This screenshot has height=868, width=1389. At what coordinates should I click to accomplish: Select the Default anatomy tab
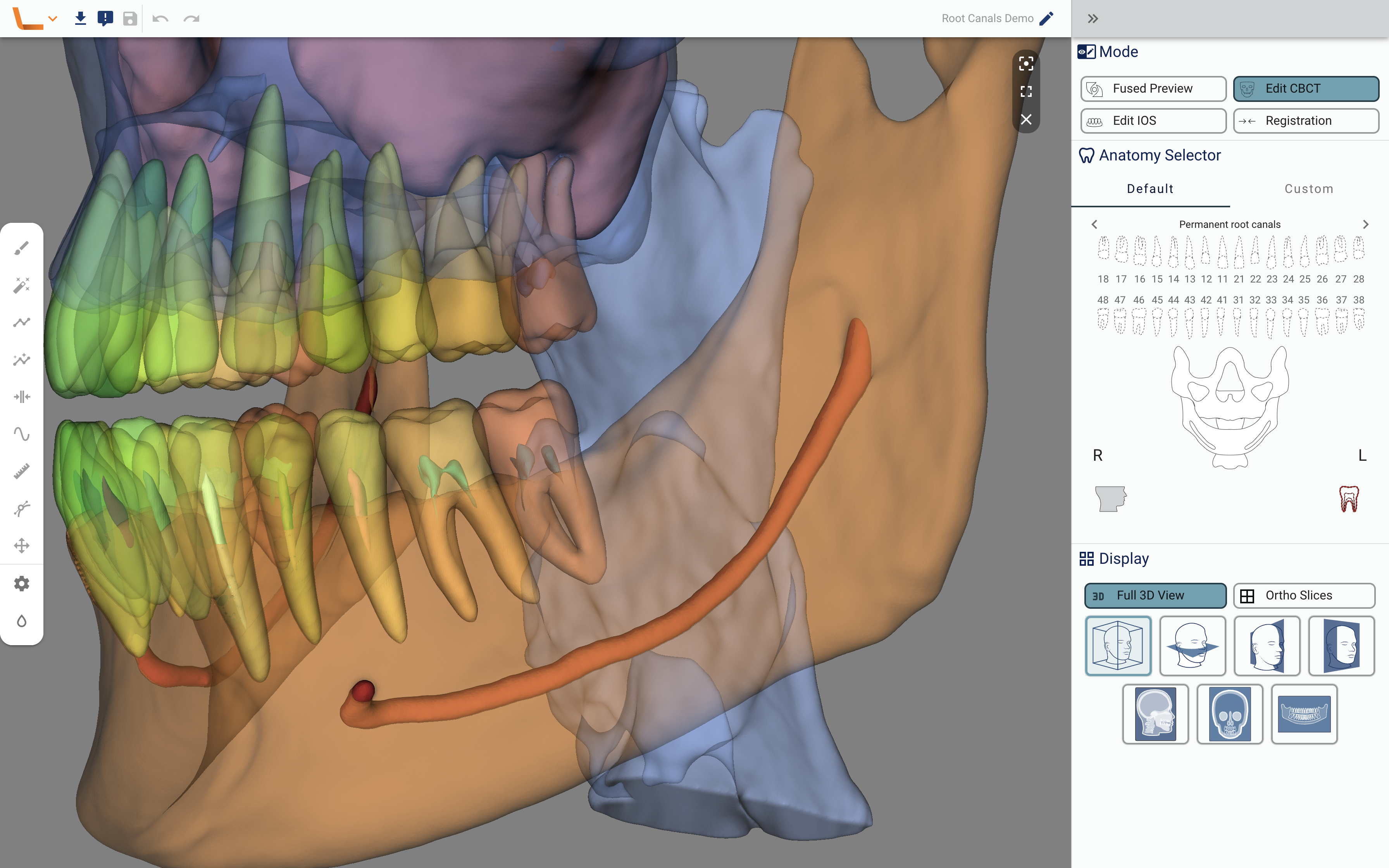1149,189
